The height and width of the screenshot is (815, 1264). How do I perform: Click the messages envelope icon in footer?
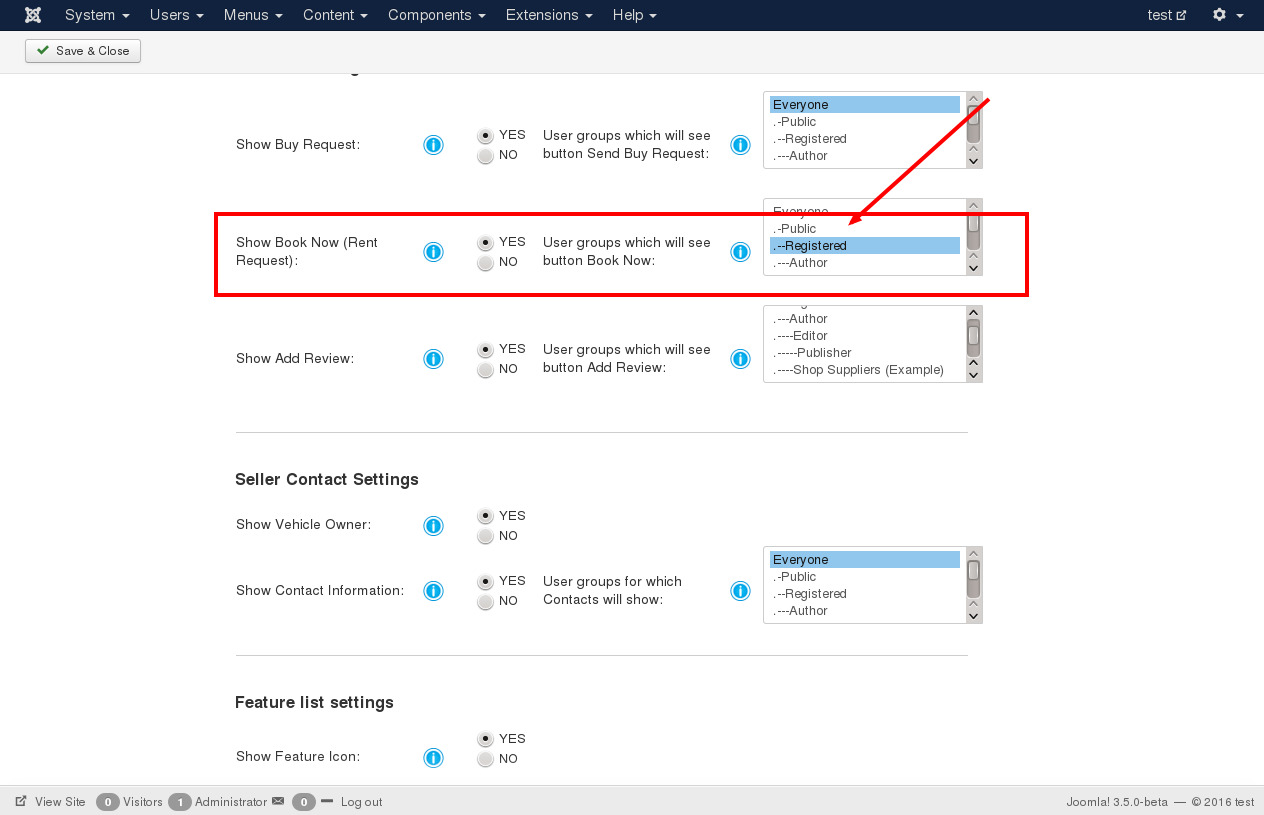click(278, 802)
